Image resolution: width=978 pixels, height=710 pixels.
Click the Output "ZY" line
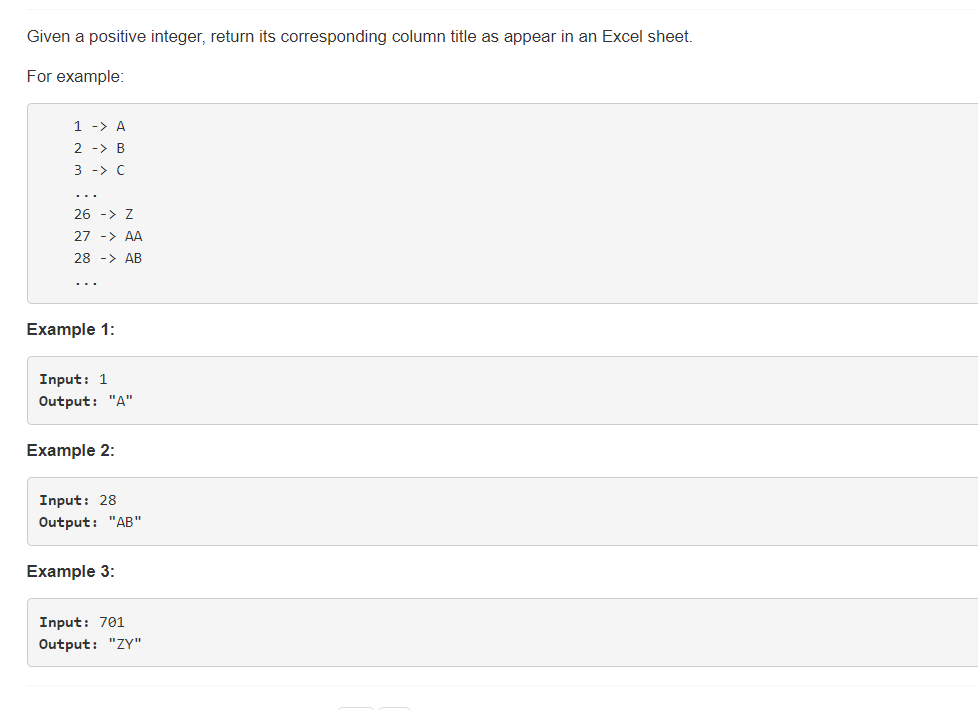pyautogui.click(x=90, y=644)
